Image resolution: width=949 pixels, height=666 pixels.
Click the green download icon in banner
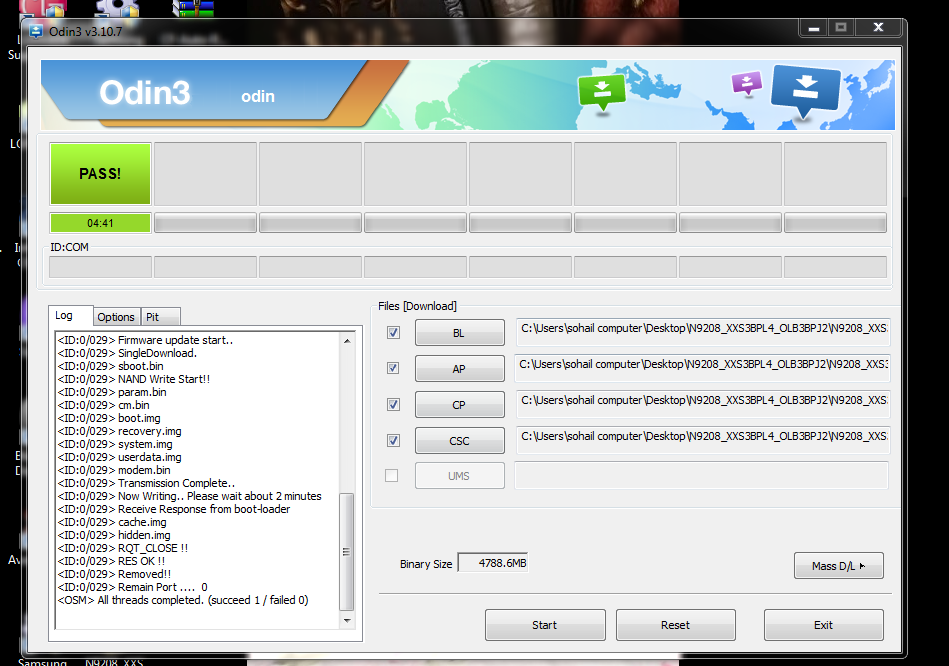(602, 93)
